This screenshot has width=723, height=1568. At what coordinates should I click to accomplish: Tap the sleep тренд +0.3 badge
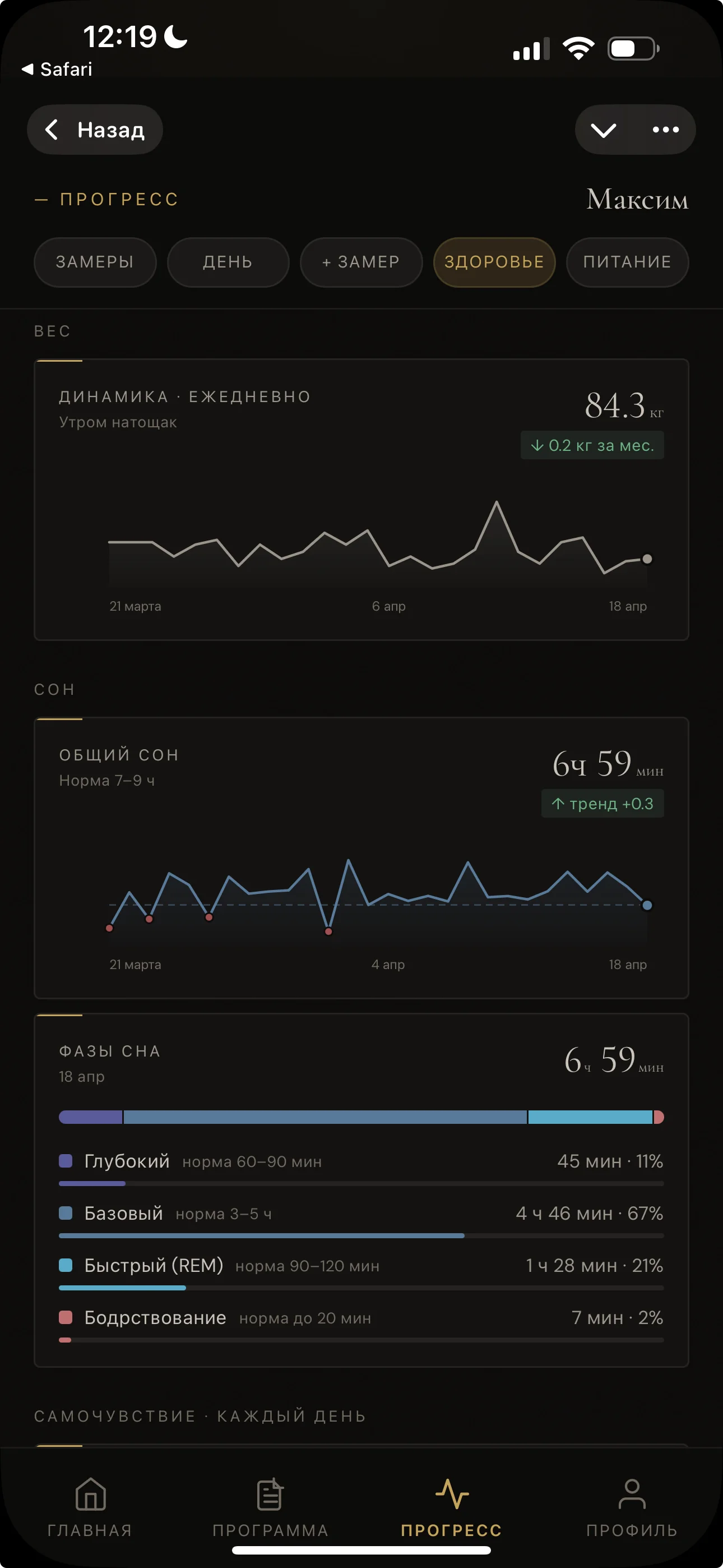[x=602, y=804]
